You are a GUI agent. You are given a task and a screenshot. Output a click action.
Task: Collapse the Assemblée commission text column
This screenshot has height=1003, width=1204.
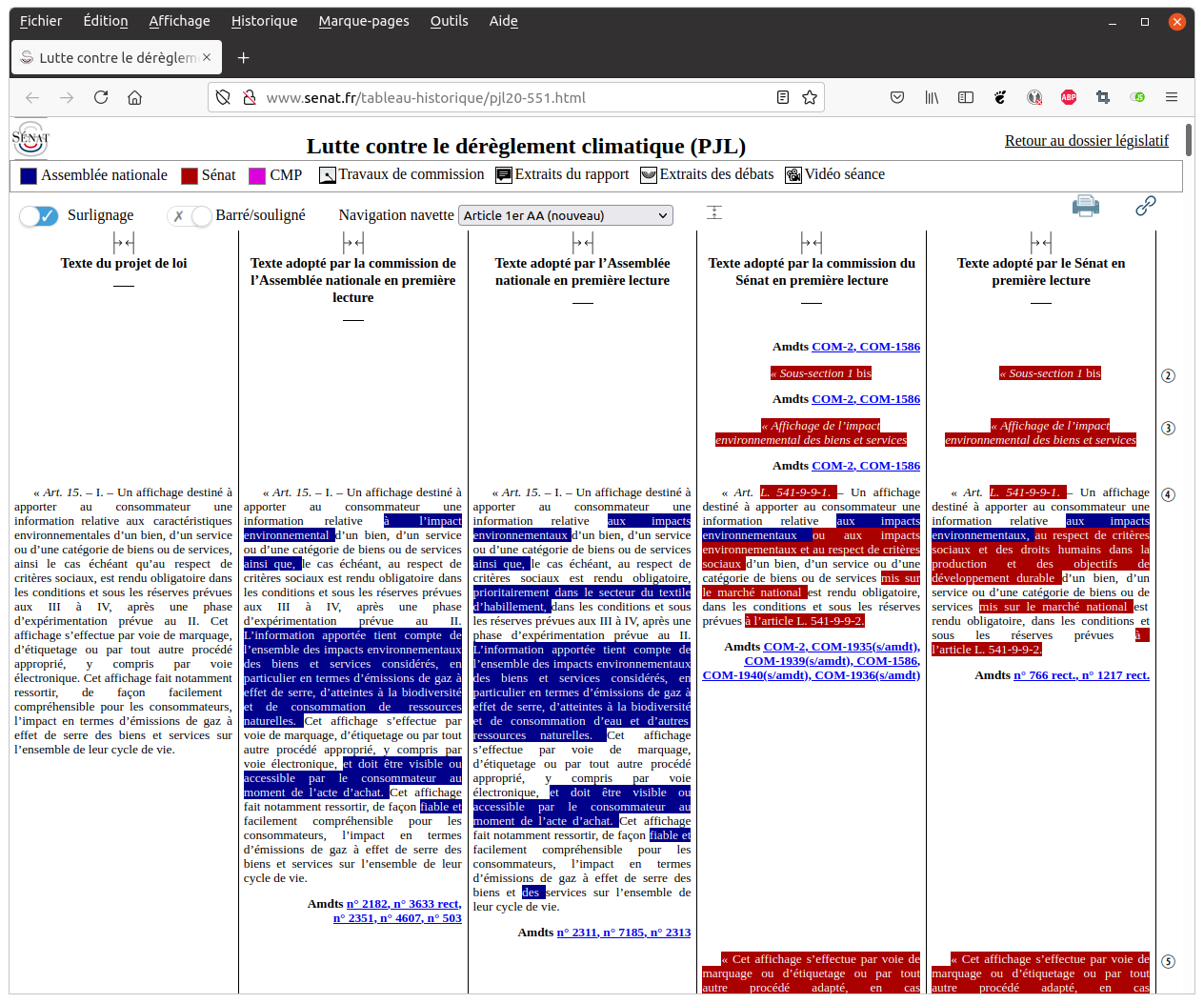[353, 243]
